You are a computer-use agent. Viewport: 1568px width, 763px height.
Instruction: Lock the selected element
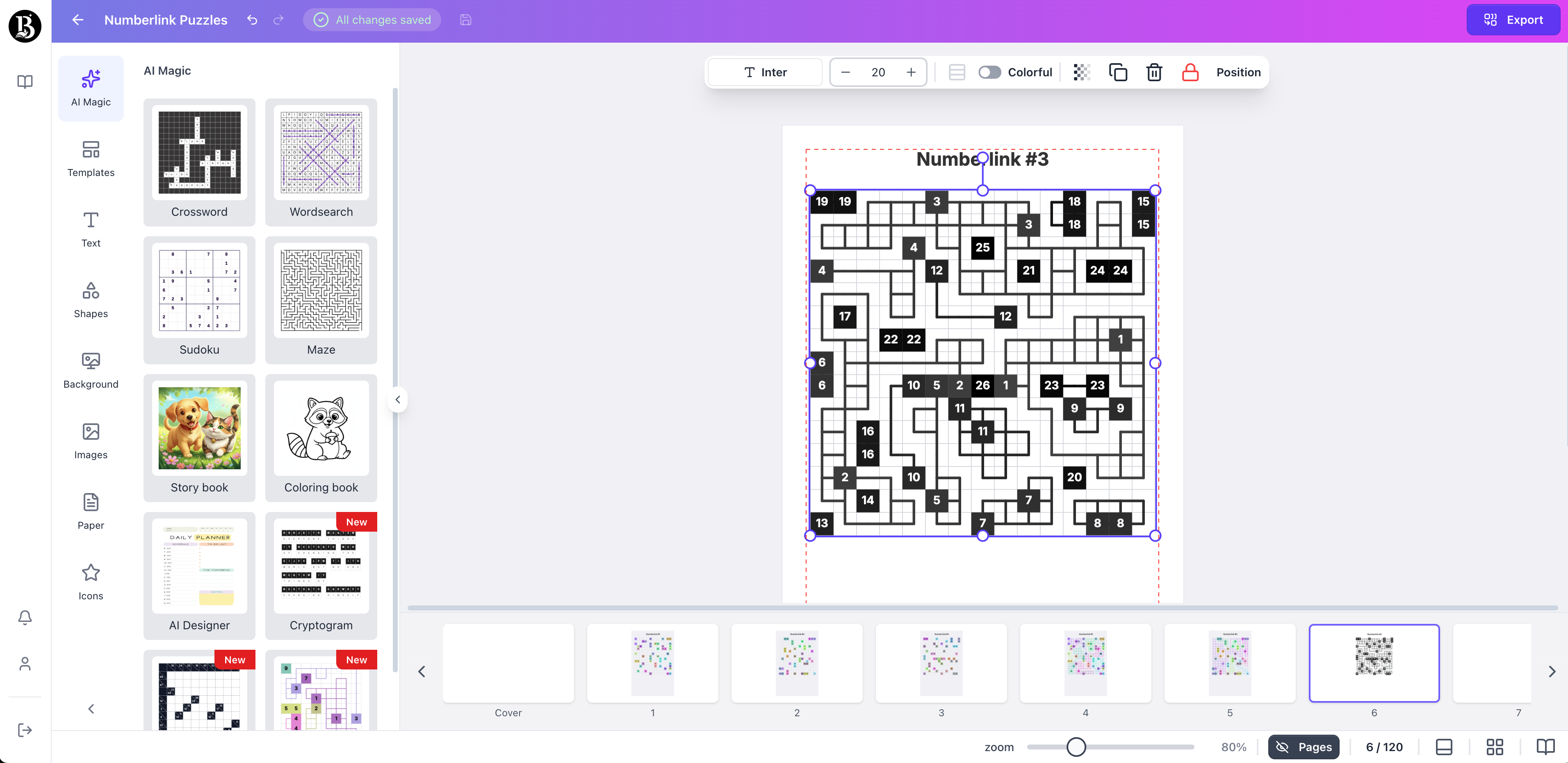coord(1191,72)
